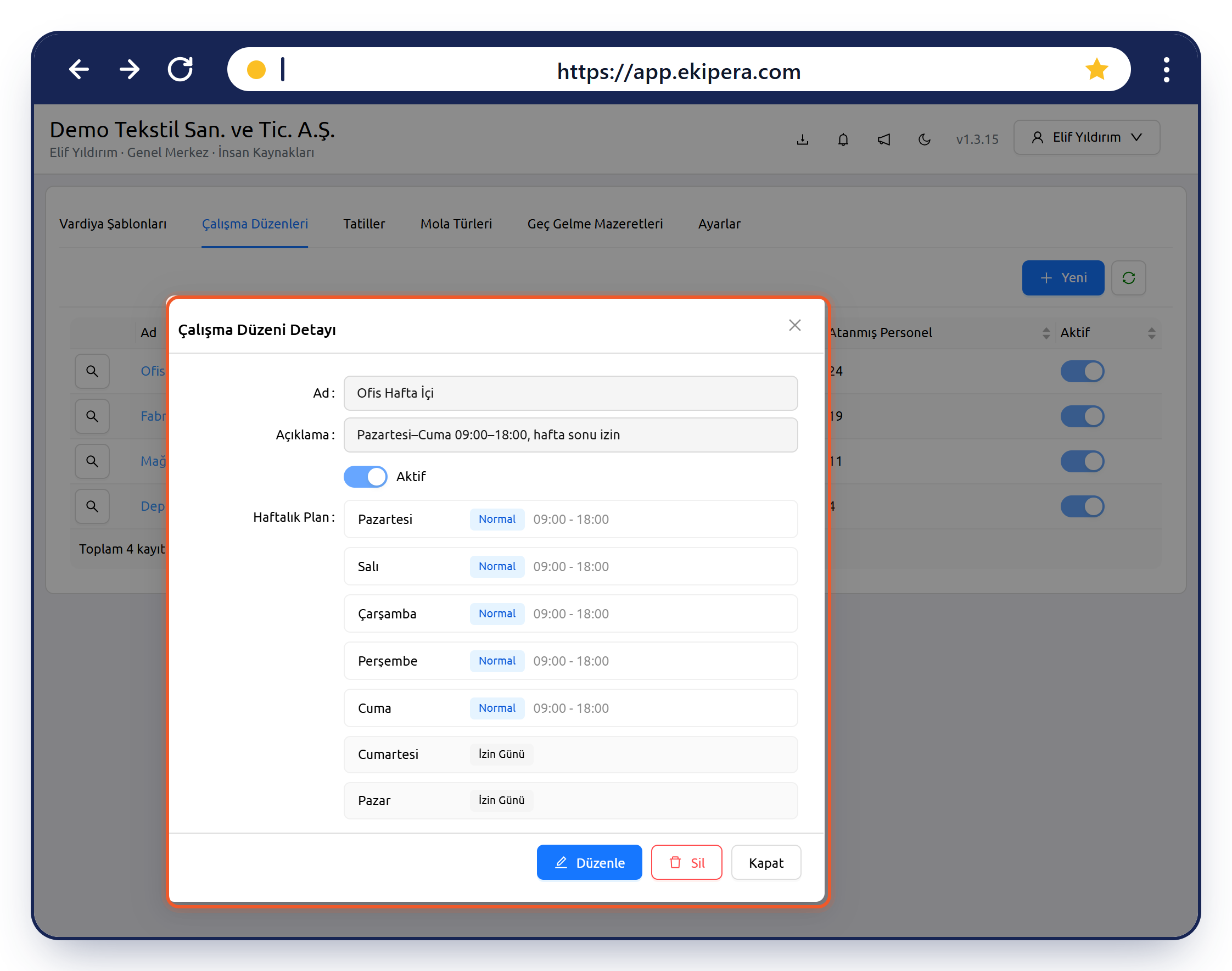Open the magnifier icon for the Mağ row
Viewport: 1232px width, 971px height.
click(92, 461)
